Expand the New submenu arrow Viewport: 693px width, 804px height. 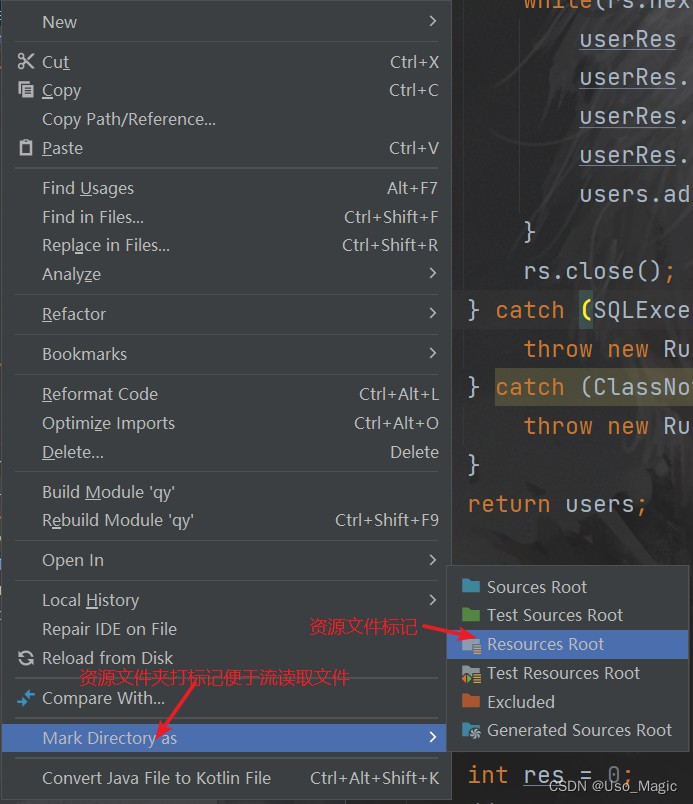pyautogui.click(x=433, y=21)
